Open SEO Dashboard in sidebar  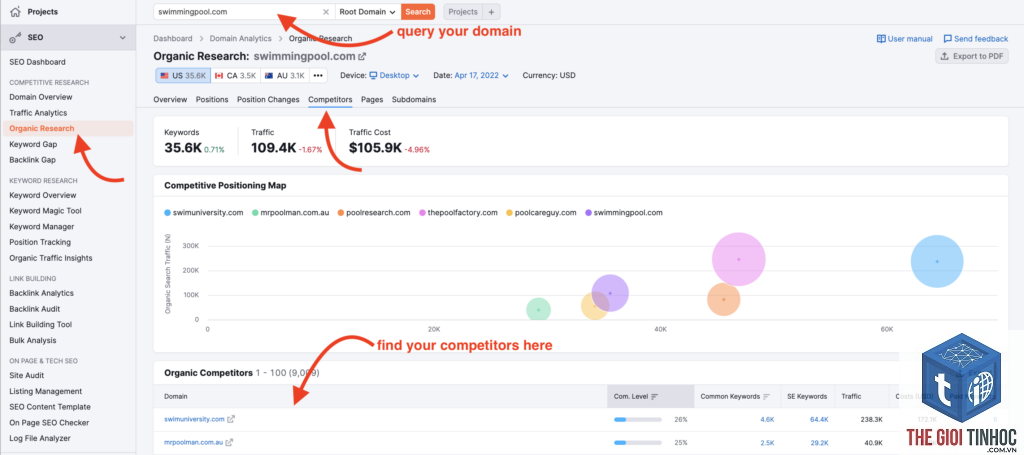point(37,62)
